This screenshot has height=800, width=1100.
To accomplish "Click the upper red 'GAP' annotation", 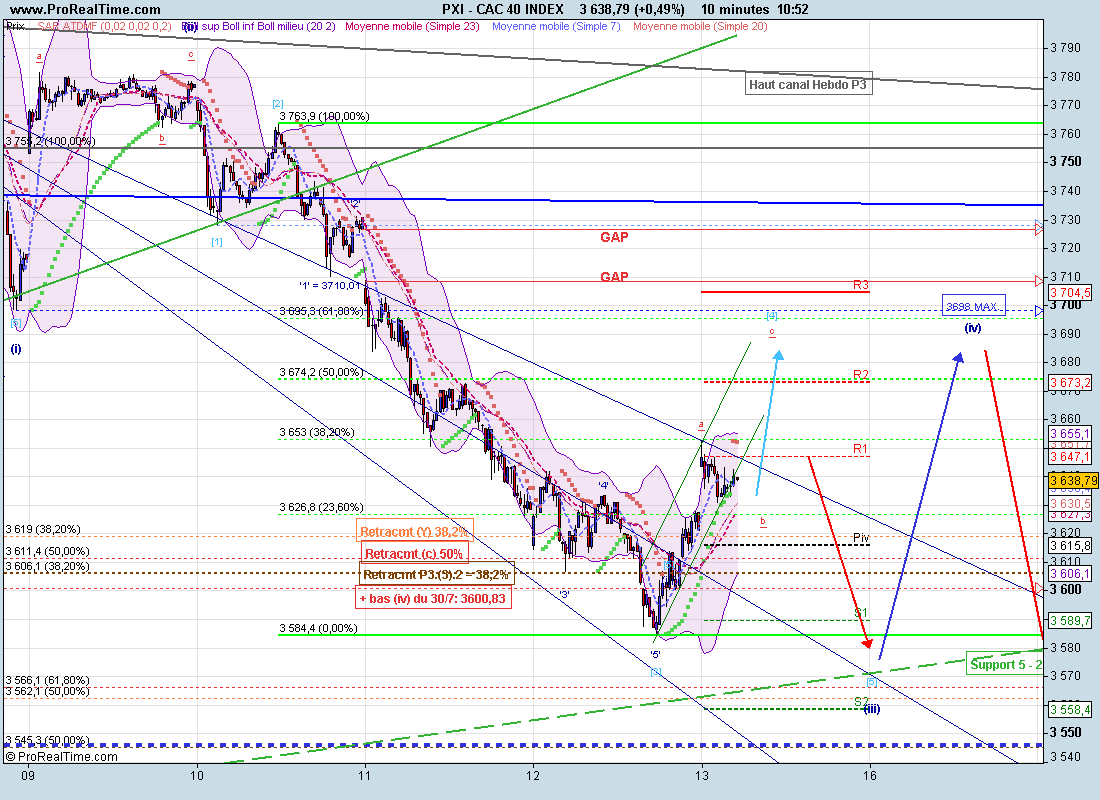I will pos(615,238).
